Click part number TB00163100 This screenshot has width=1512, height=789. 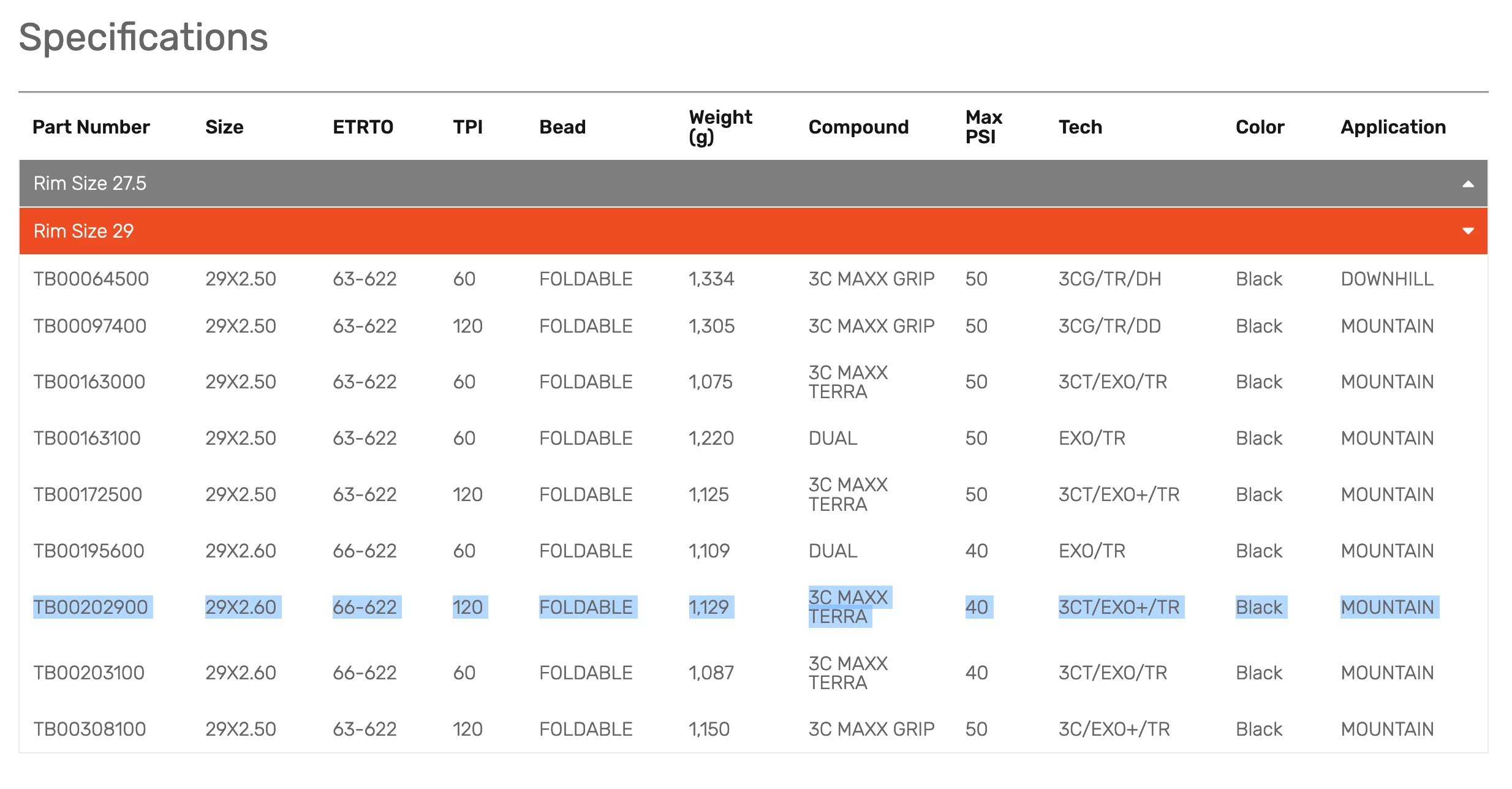coord(87,438)
